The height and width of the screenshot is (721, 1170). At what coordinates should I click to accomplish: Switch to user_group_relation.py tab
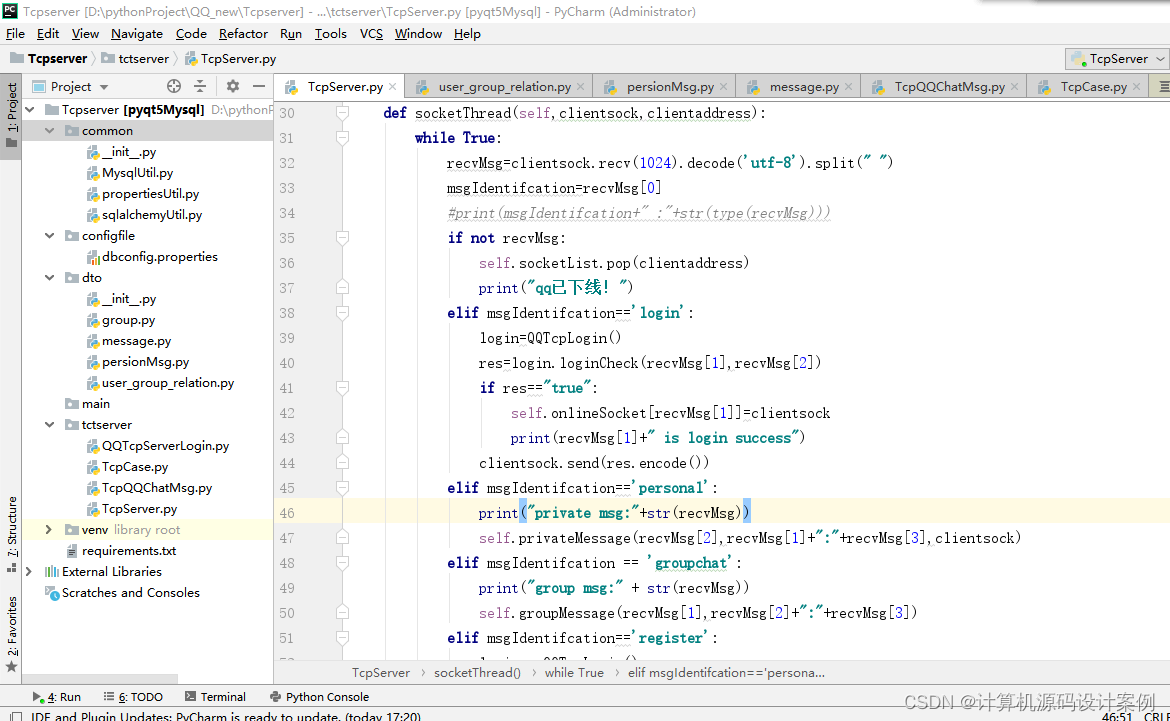coord(499,87)
